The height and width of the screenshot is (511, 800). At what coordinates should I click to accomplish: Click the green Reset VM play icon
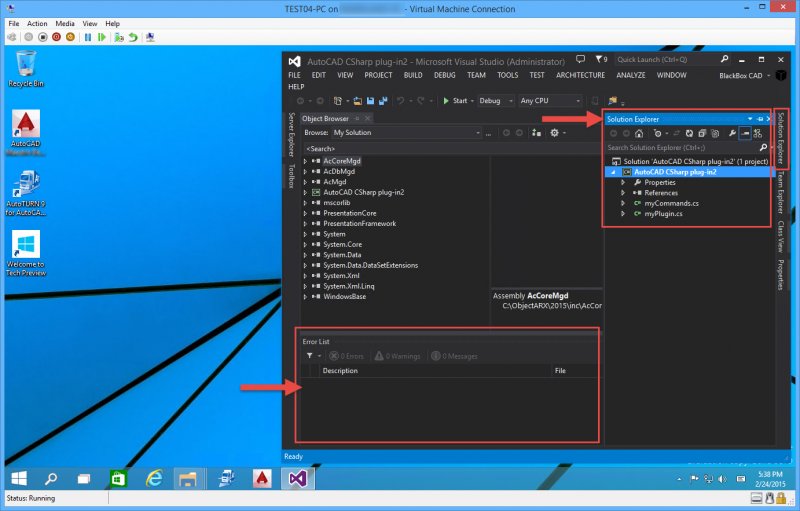coord(102,37)
